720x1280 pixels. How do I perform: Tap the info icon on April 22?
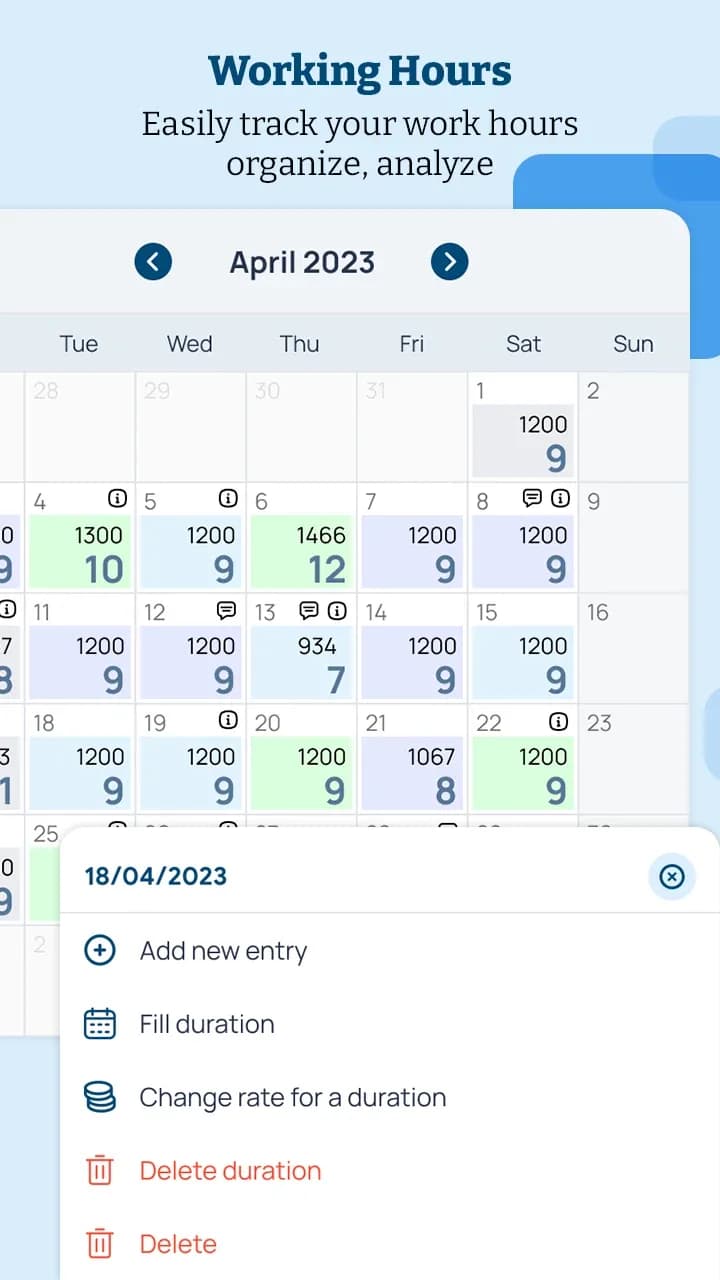[559, 720]
